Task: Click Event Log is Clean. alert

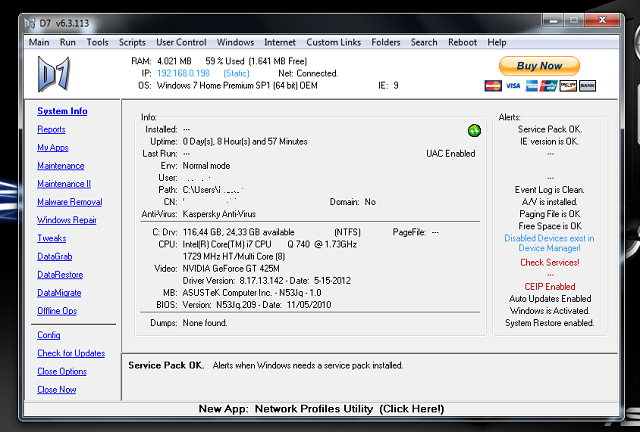Action: [549, 190]
